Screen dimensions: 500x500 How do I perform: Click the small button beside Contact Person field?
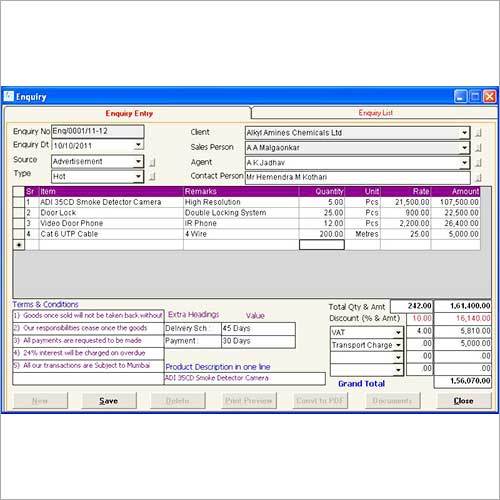478,178
